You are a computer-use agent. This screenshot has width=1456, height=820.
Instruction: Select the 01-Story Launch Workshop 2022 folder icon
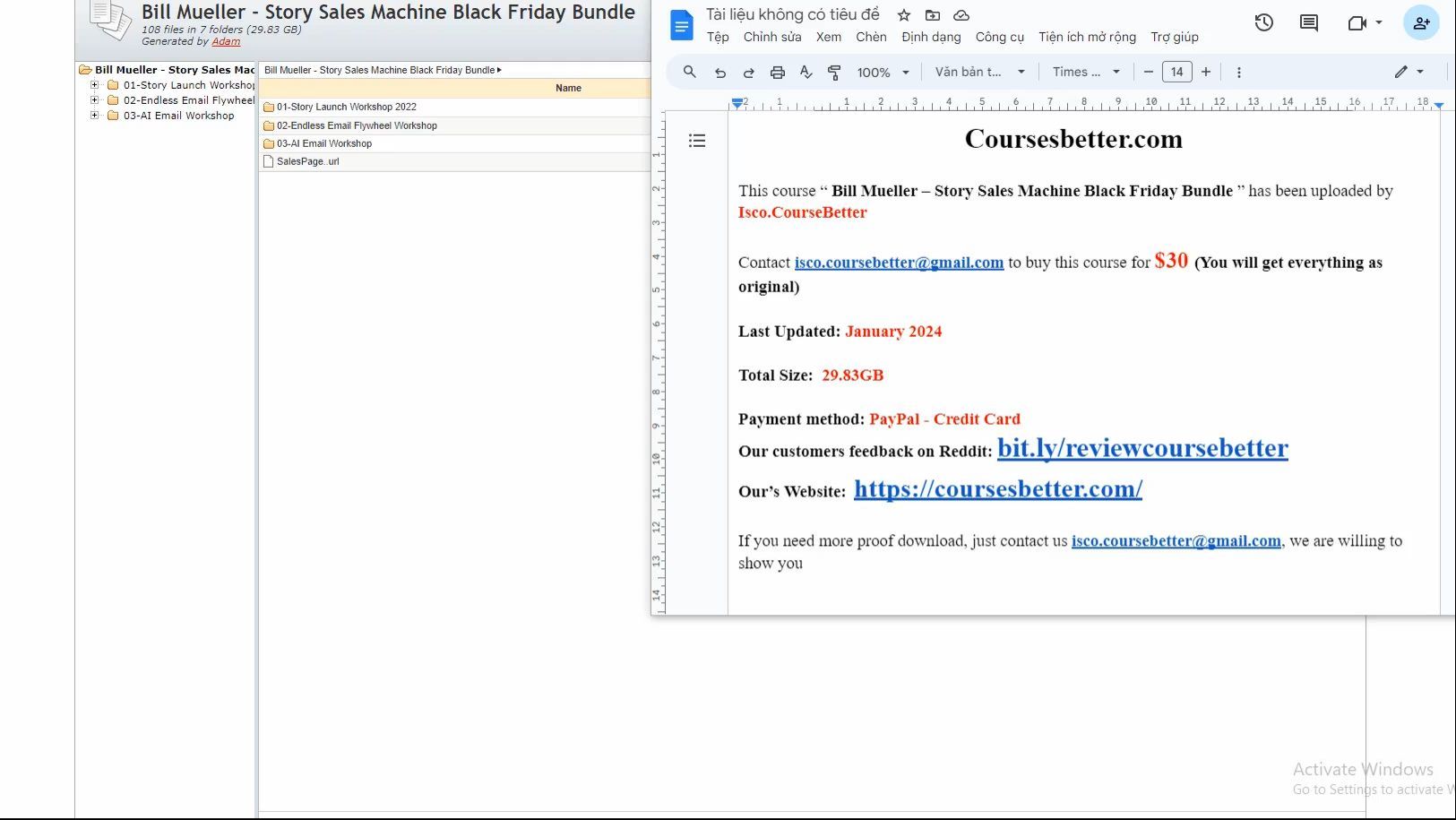click(x=268, y=107)
